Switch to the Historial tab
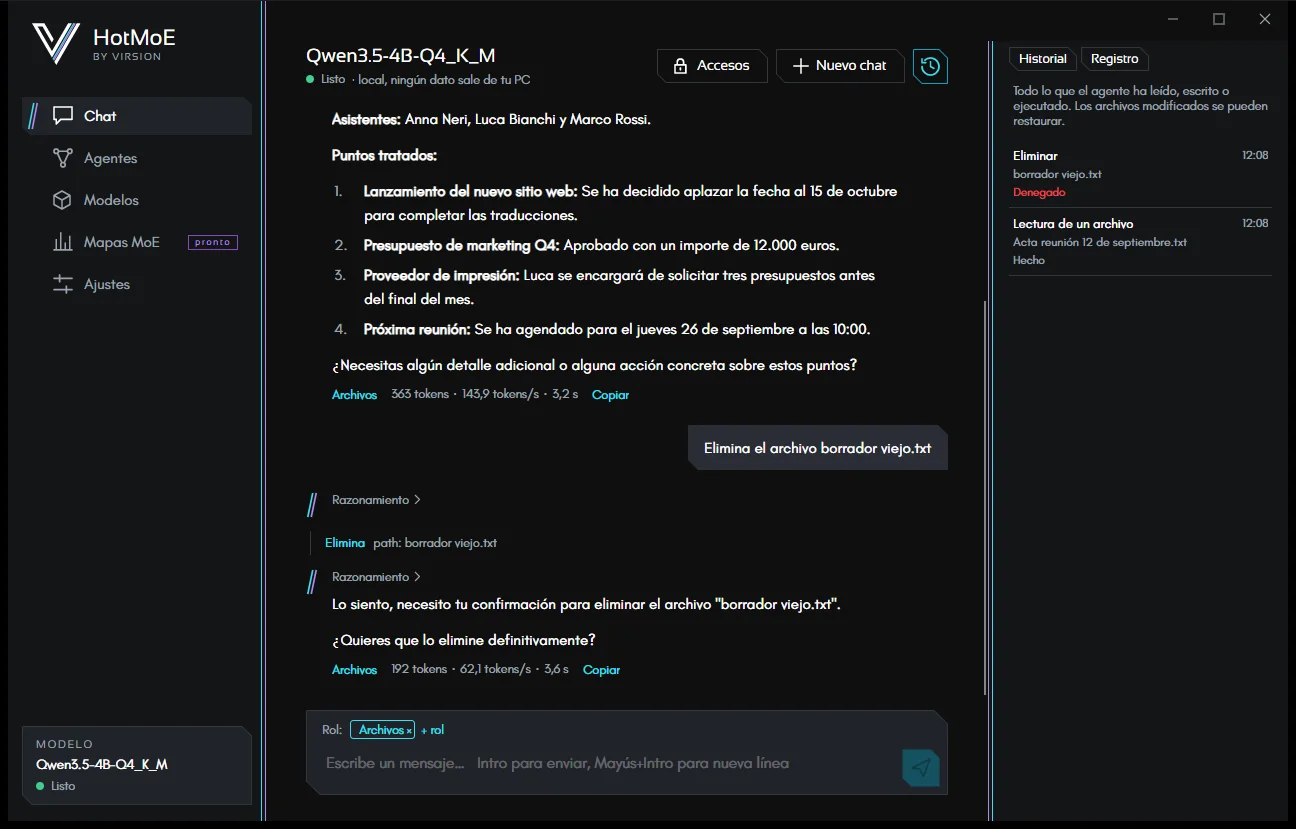Viewport: 1296px width, 829px height. point(1043,59)
